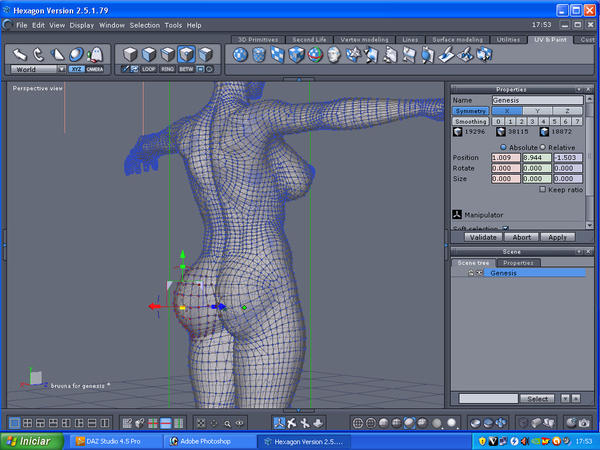
Task: Click the Position X input field
Action: tap(506, 157)
